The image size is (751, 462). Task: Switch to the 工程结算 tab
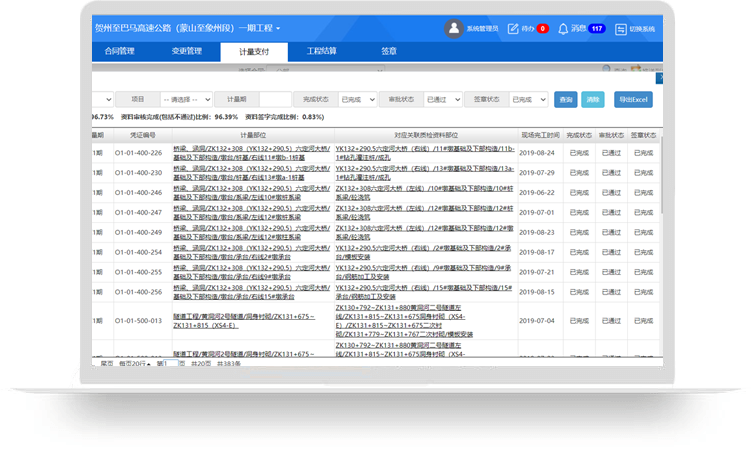pyautogui.click(x=321, y=51)
